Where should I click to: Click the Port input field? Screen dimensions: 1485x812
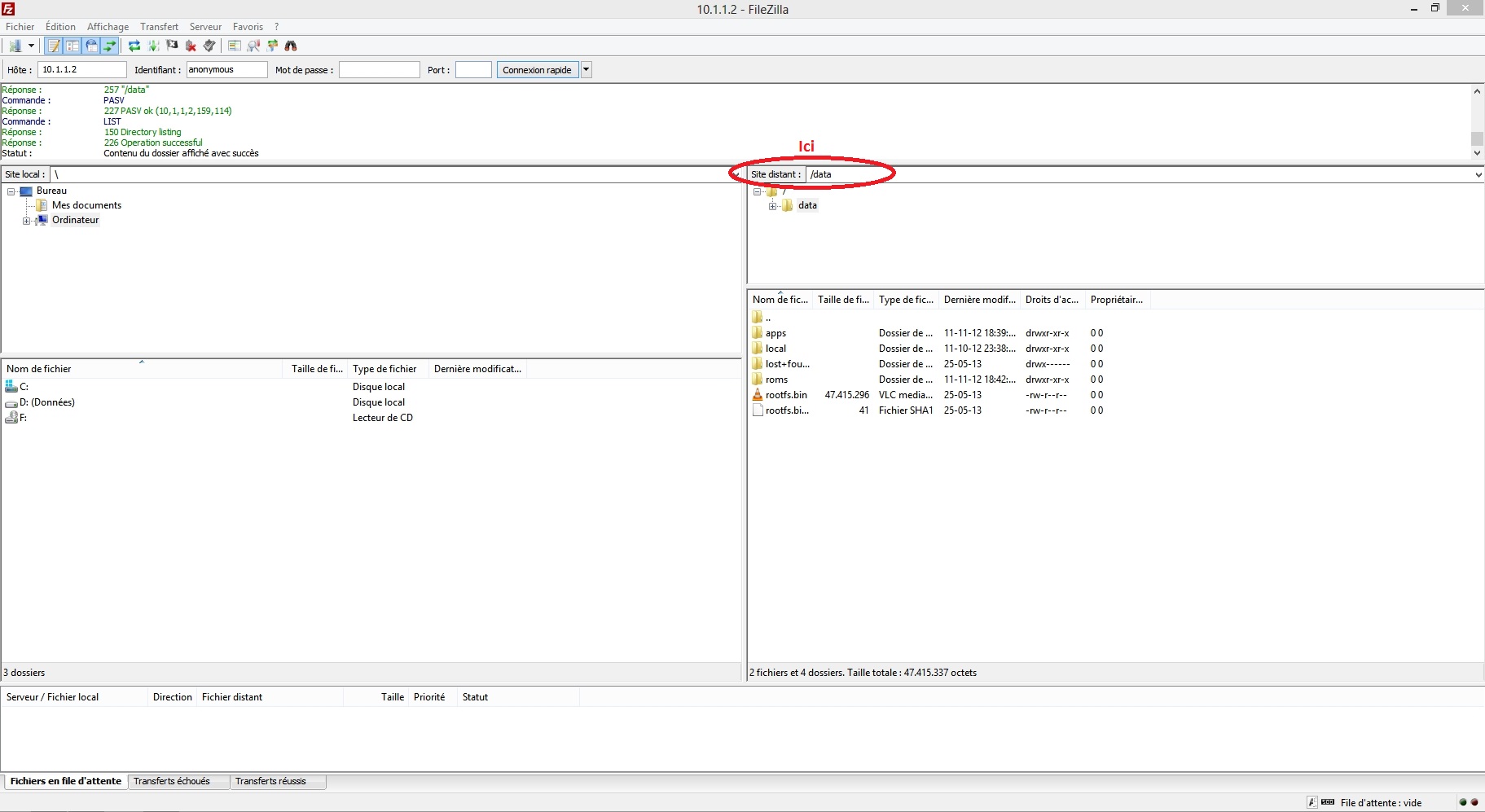473,70
